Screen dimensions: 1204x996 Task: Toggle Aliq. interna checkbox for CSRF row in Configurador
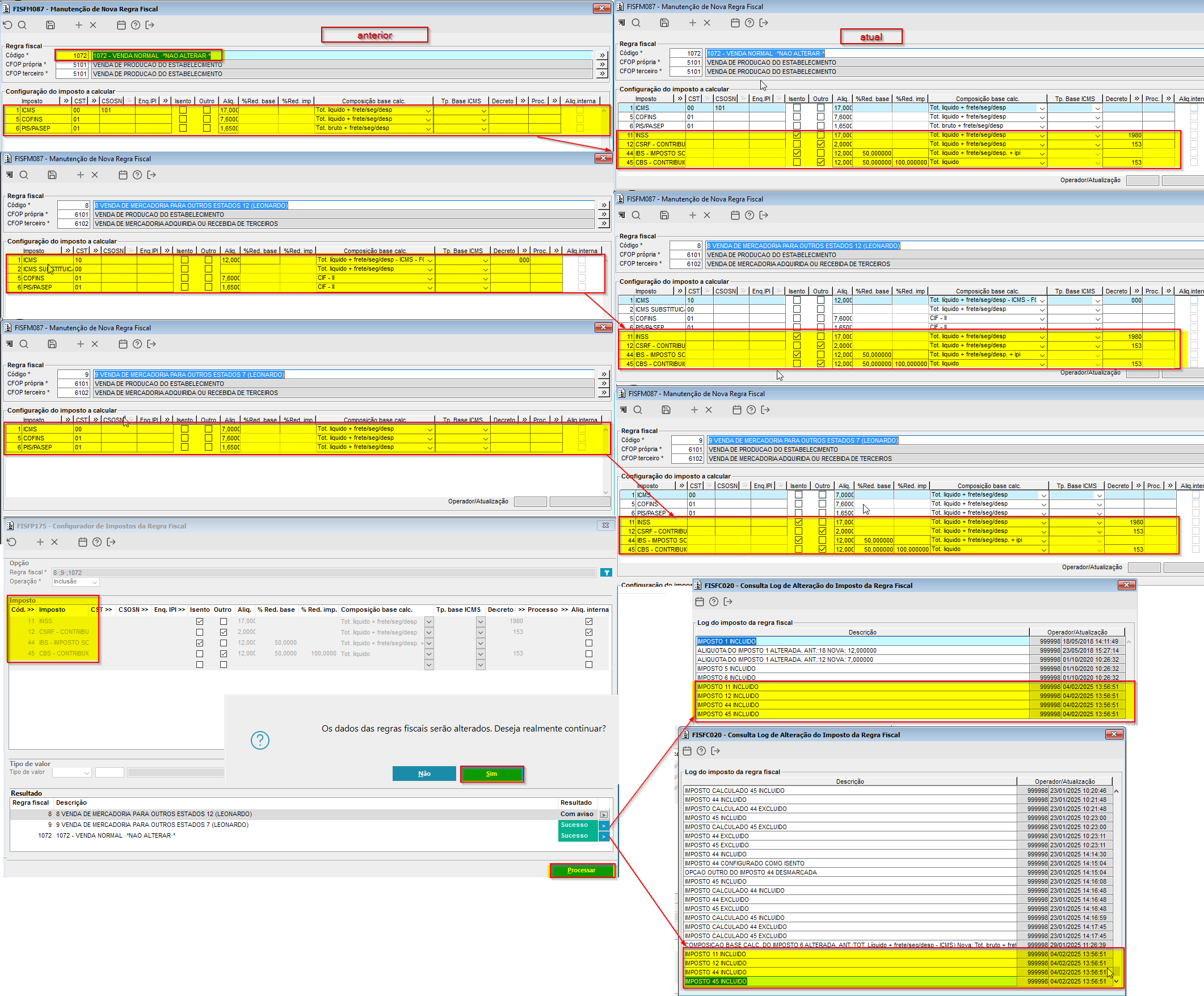589,632
